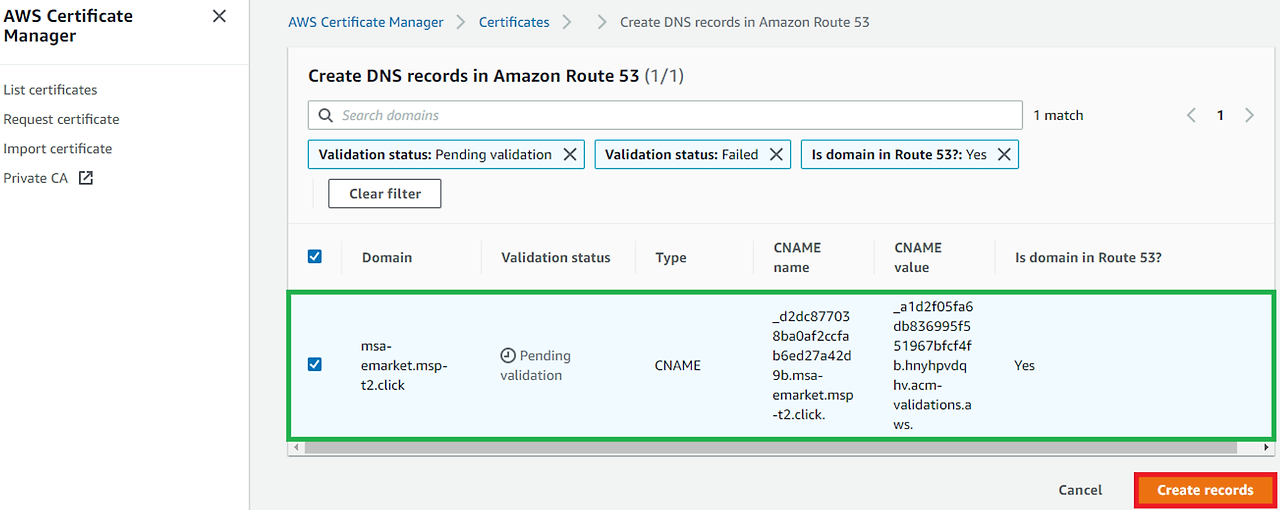The width and height of the screenshot is (1280, 510).
Task: Focus the Search domains input field
Action: tap(665, 115)
